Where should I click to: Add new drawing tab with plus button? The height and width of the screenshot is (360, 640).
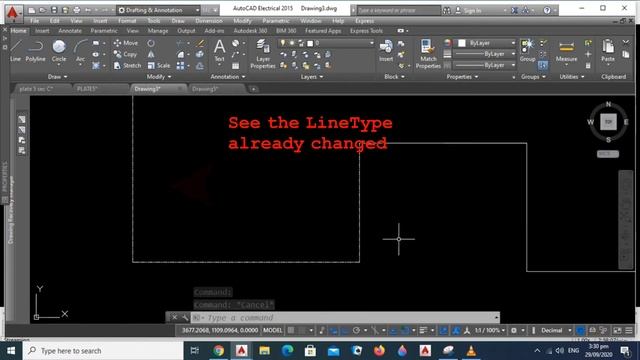(x=253, y=89)
